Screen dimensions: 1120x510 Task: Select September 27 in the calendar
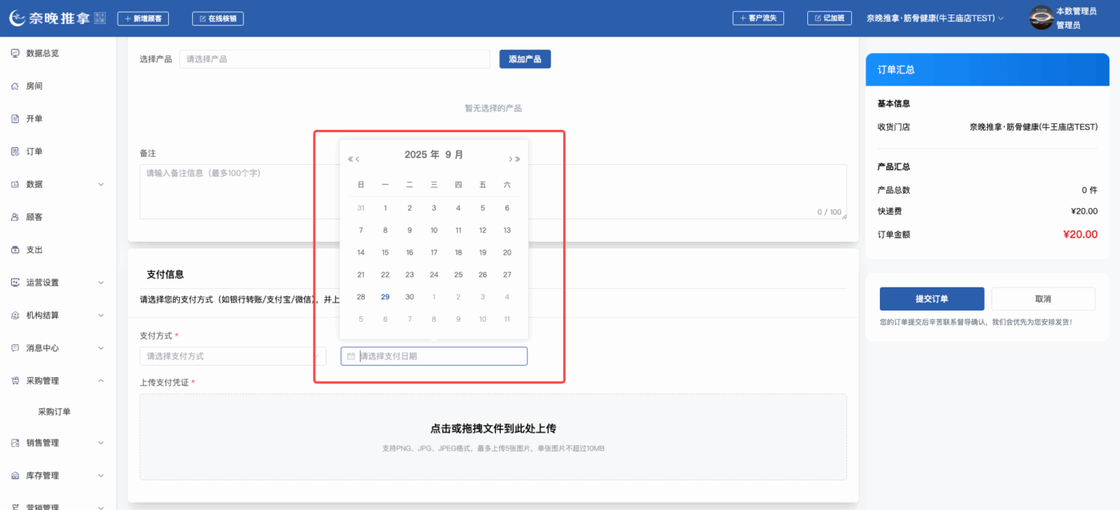tap(507, 274)
